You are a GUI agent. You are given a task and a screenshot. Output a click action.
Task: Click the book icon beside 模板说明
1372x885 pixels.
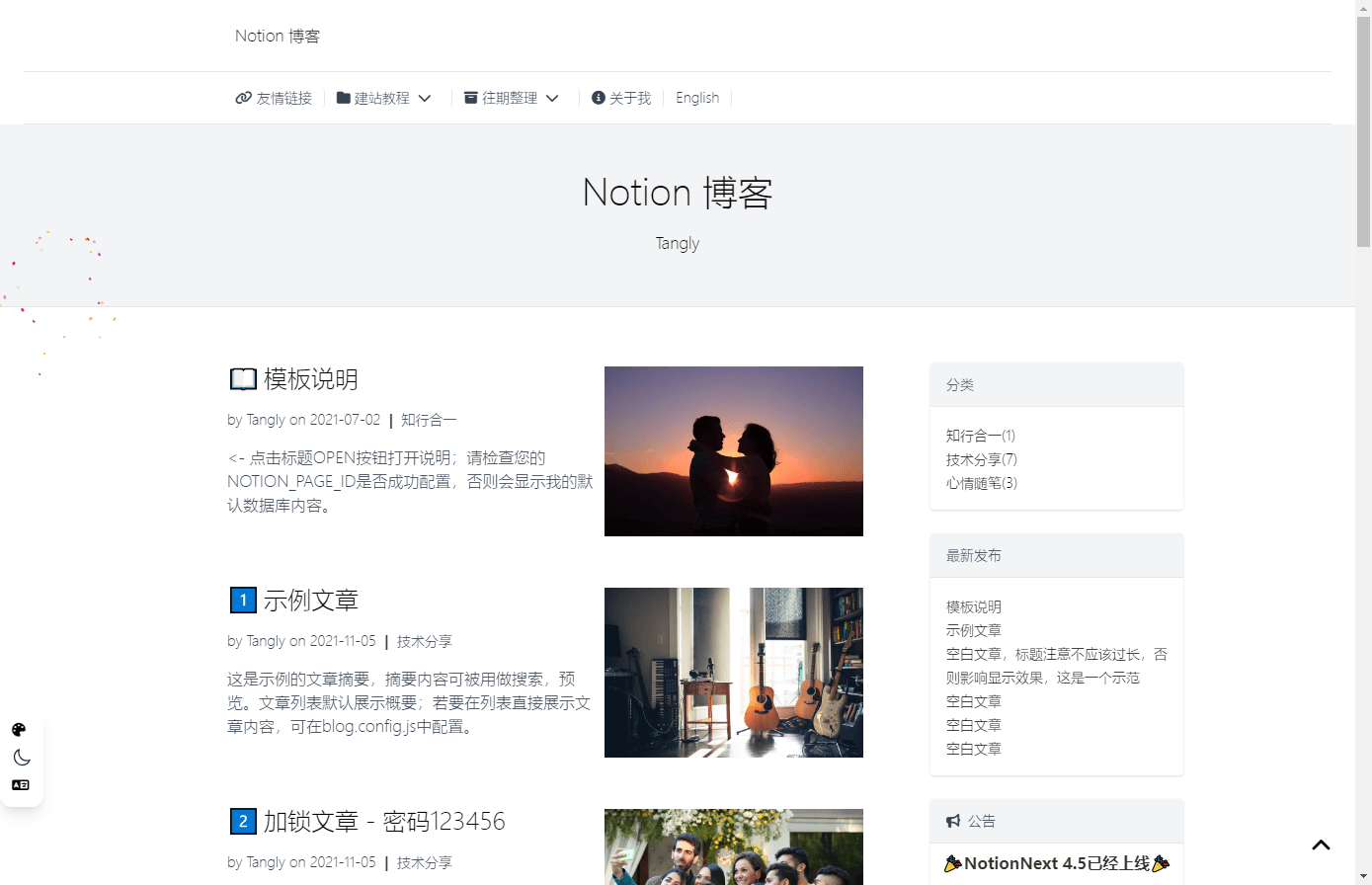(x=242, y=378)
